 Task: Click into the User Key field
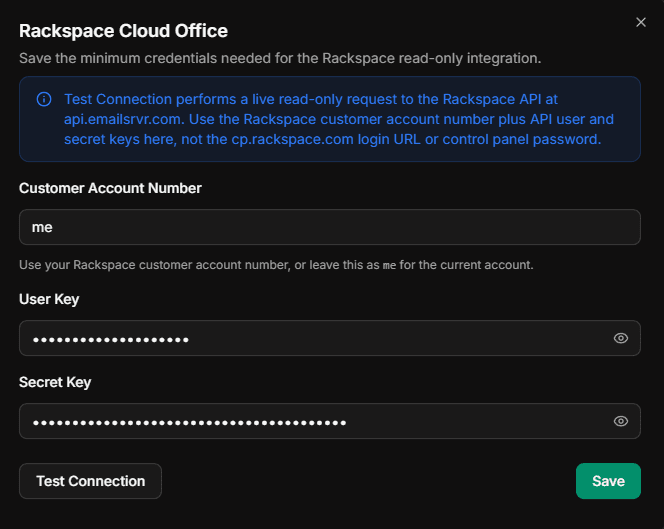click(330, 338)
